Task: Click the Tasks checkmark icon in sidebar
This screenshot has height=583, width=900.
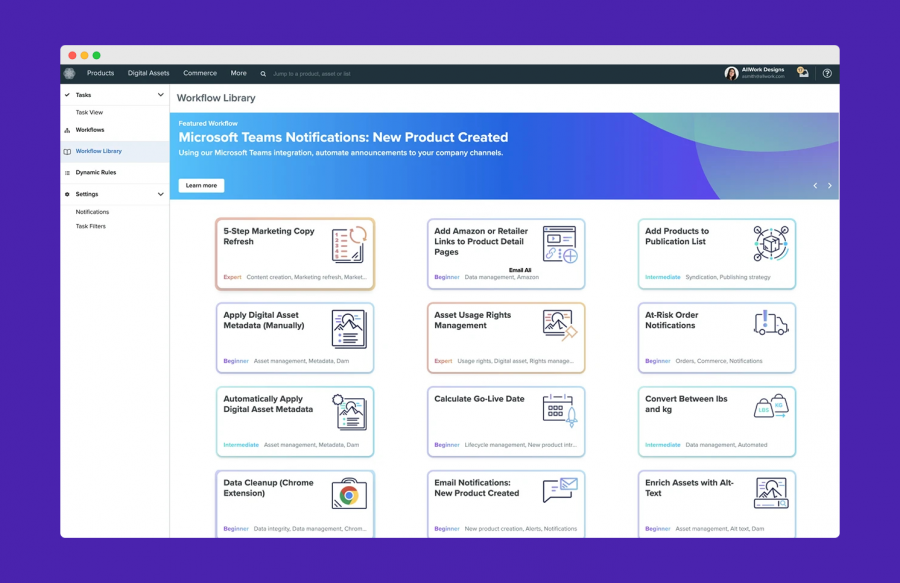Action: coord(67,95)
